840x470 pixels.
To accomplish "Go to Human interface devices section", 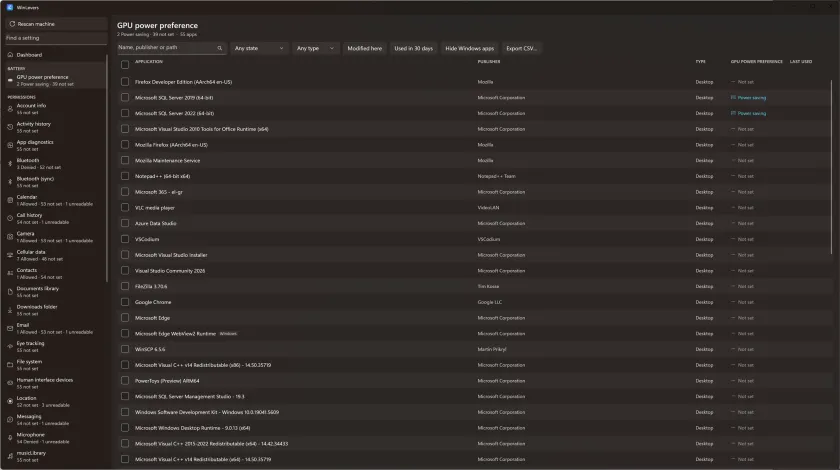I will (54, 383).
